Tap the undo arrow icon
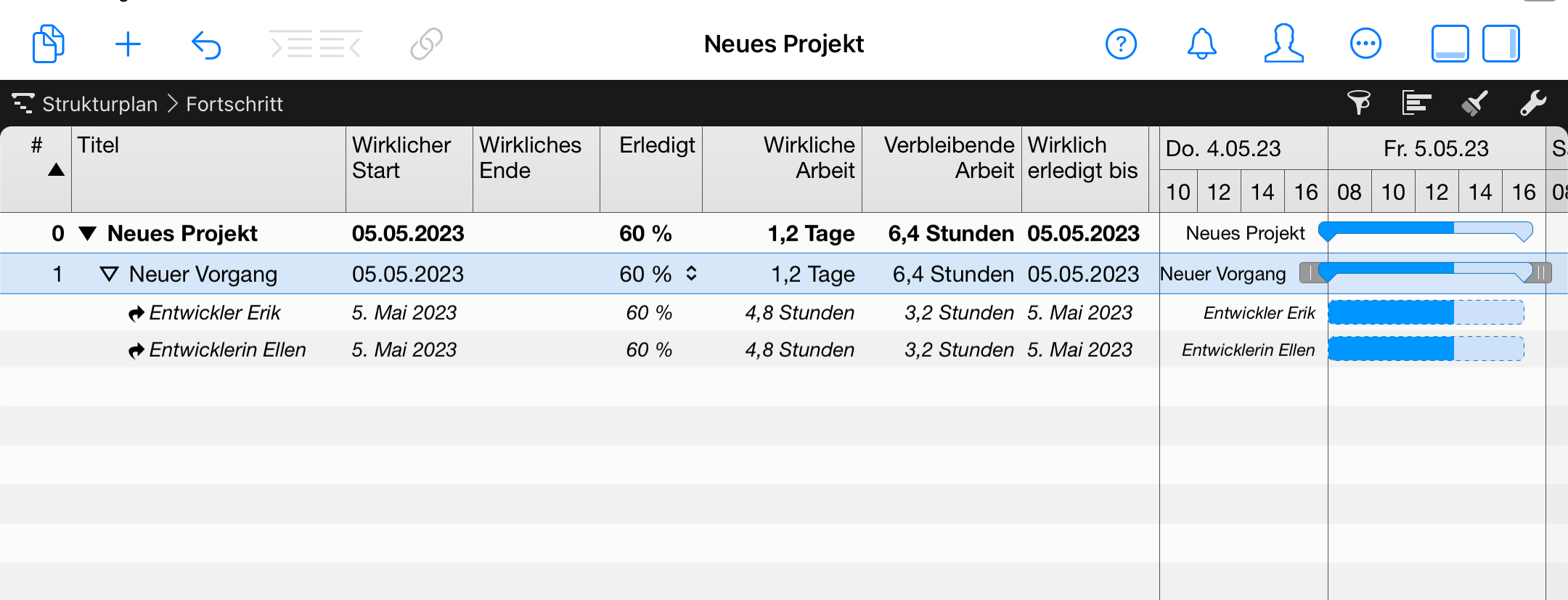Image resolution: width=1568 pixels, height=600 pixels. coord(206,44)
